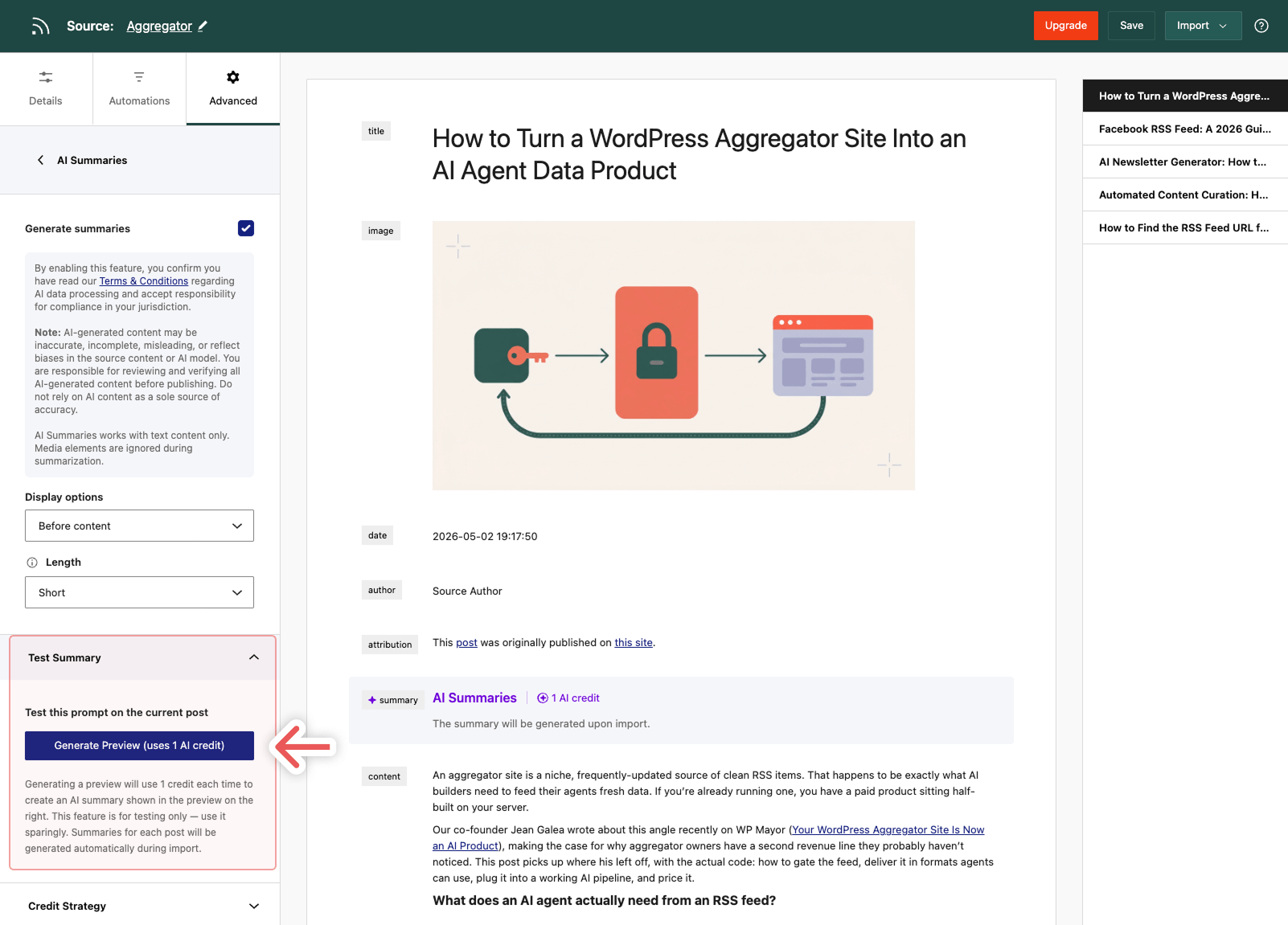Screen dimensions: 1288x925
Task: Click the 'image' field tag
Action: [381, 231]
